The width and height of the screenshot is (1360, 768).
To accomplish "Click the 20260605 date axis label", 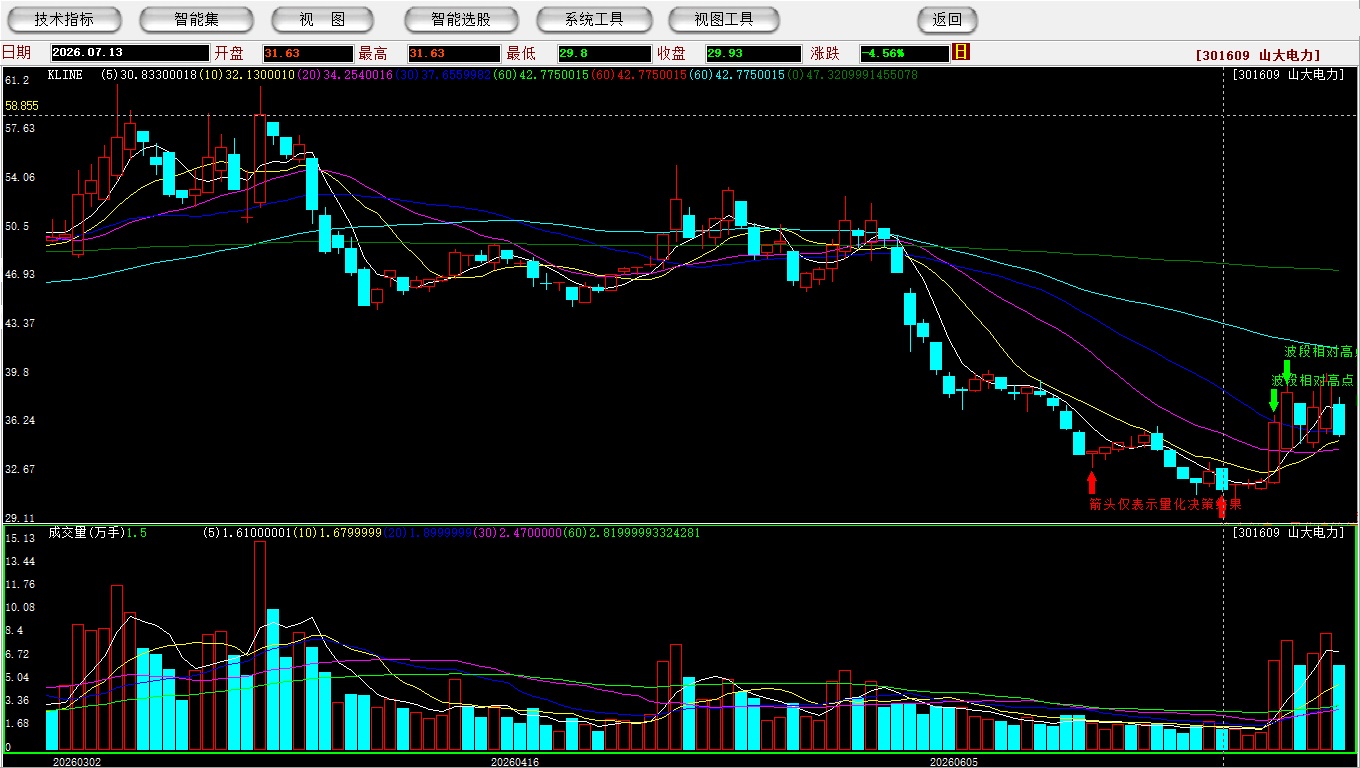I will [x=953, y=762].
